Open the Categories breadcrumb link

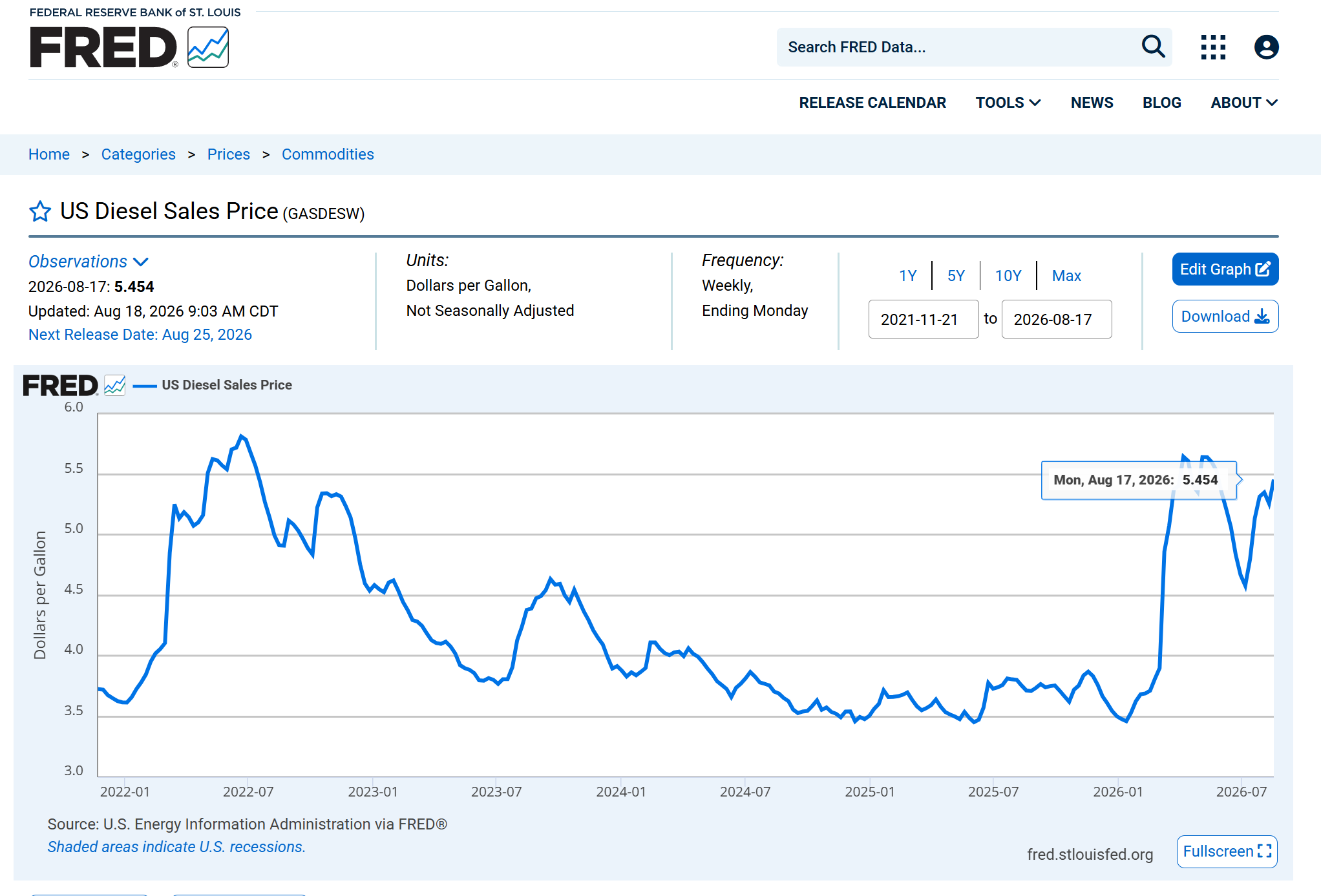coord(138,154)
